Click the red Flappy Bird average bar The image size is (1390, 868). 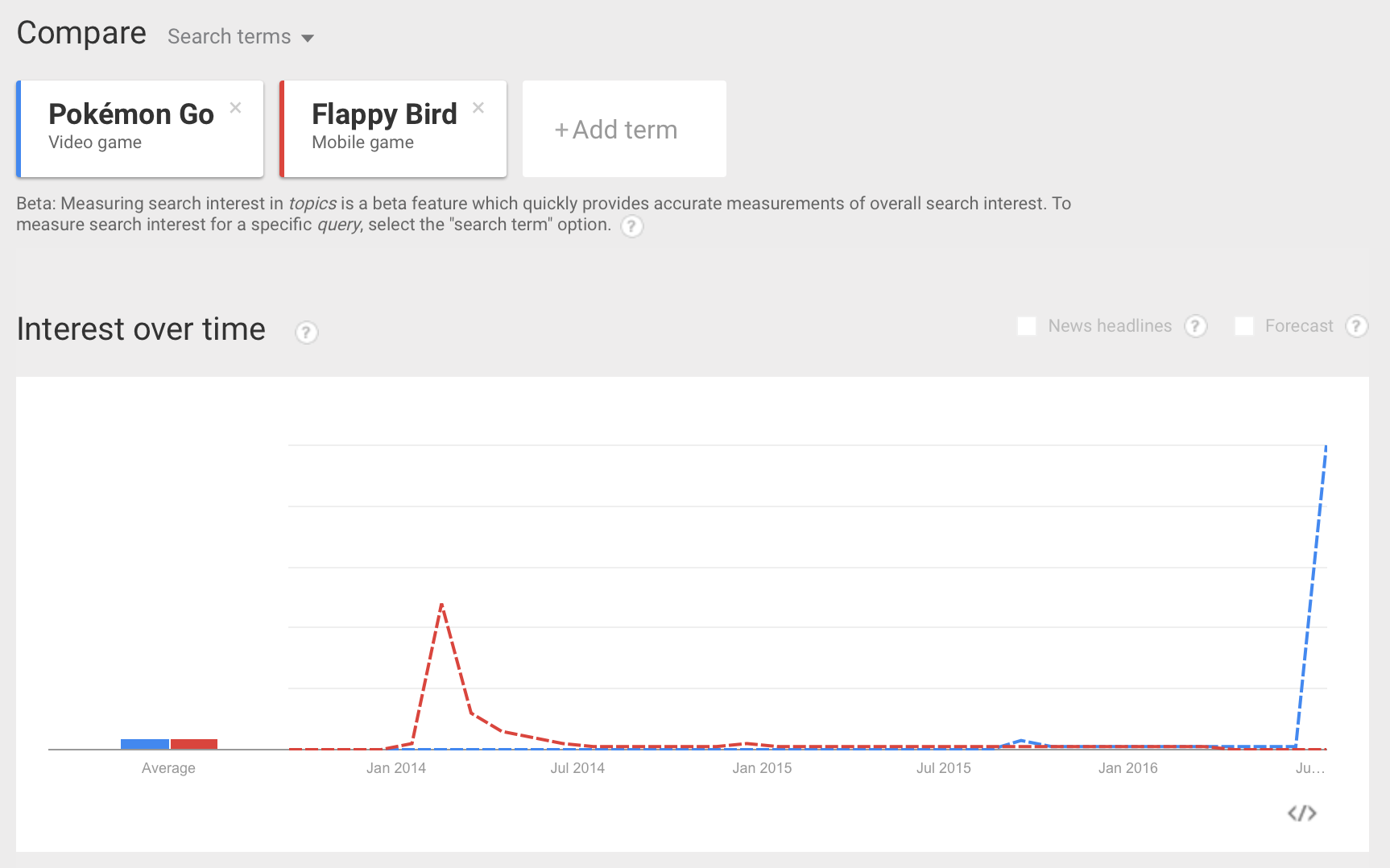[x=194, y=744]
